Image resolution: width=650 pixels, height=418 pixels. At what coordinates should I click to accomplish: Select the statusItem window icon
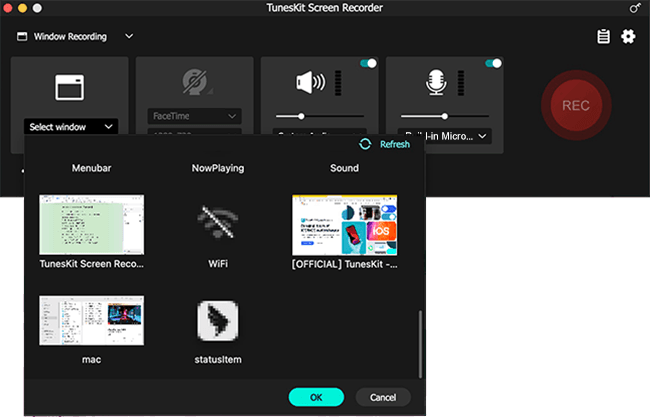point(218,321)
